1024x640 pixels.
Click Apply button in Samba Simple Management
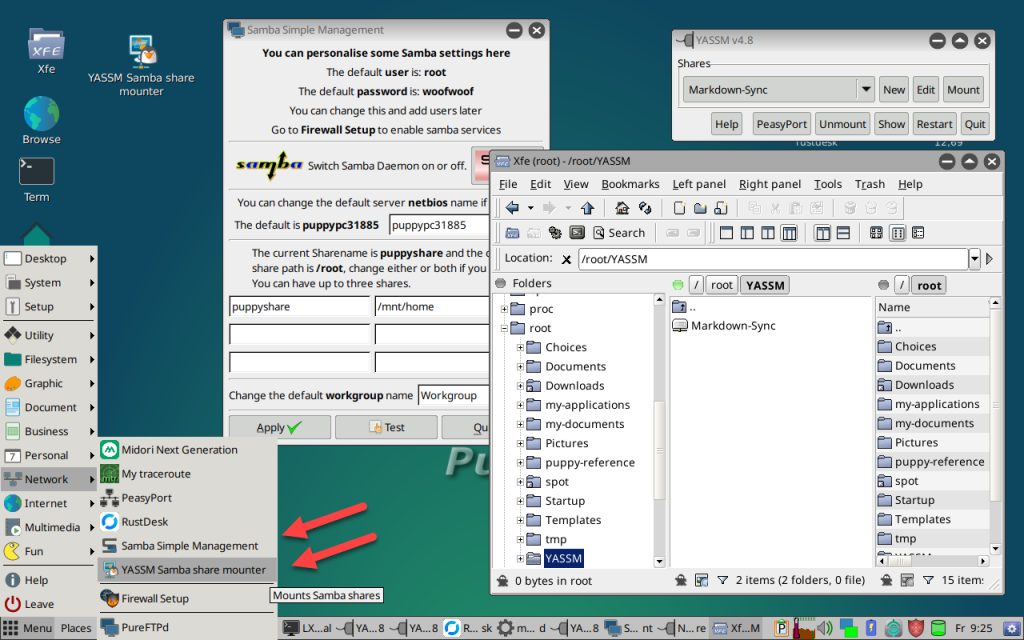tap(280, 427)
